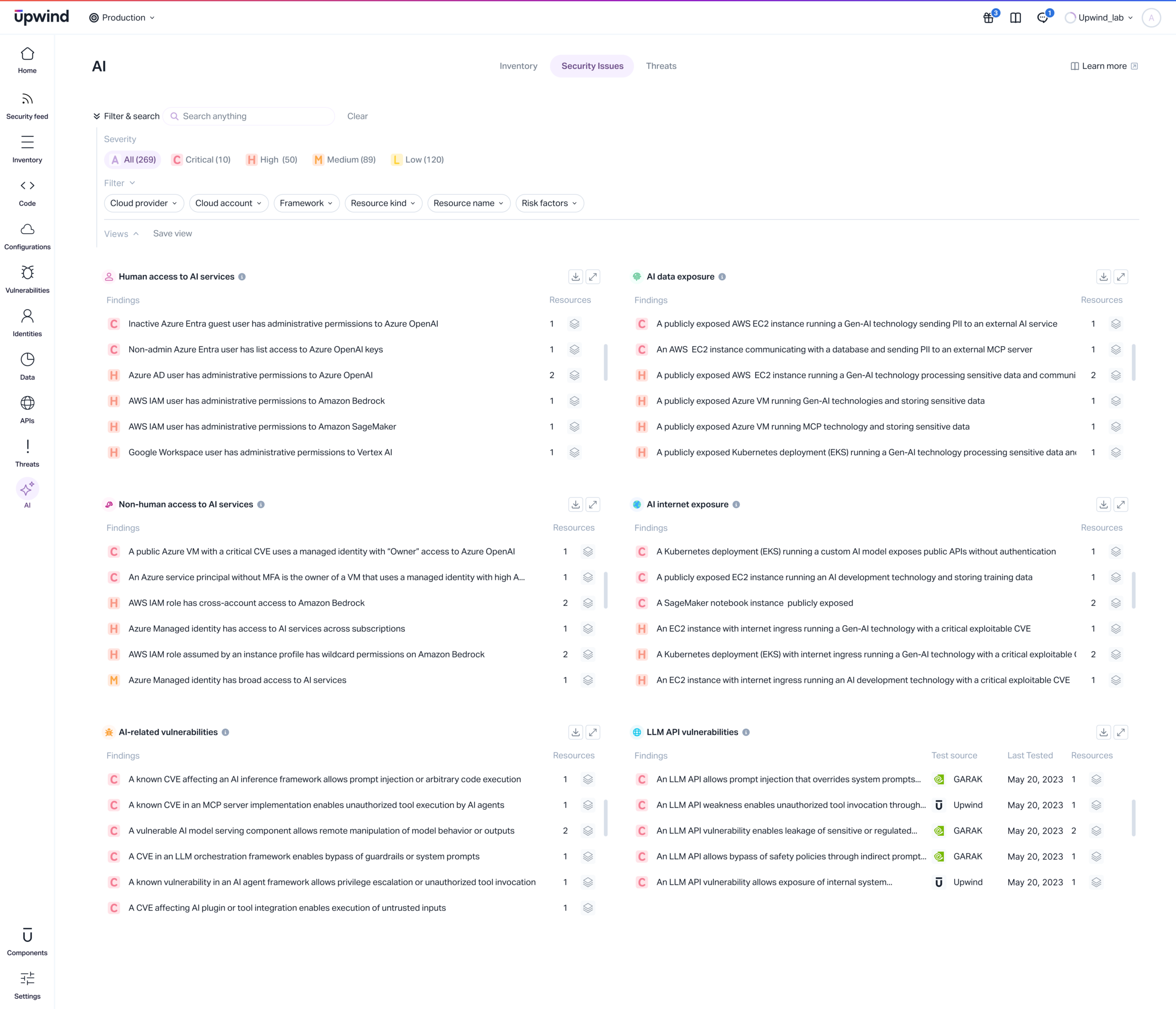Filter severity by Critical (10)
This screenshot has height=1009, width=1176.
(202, 159)
